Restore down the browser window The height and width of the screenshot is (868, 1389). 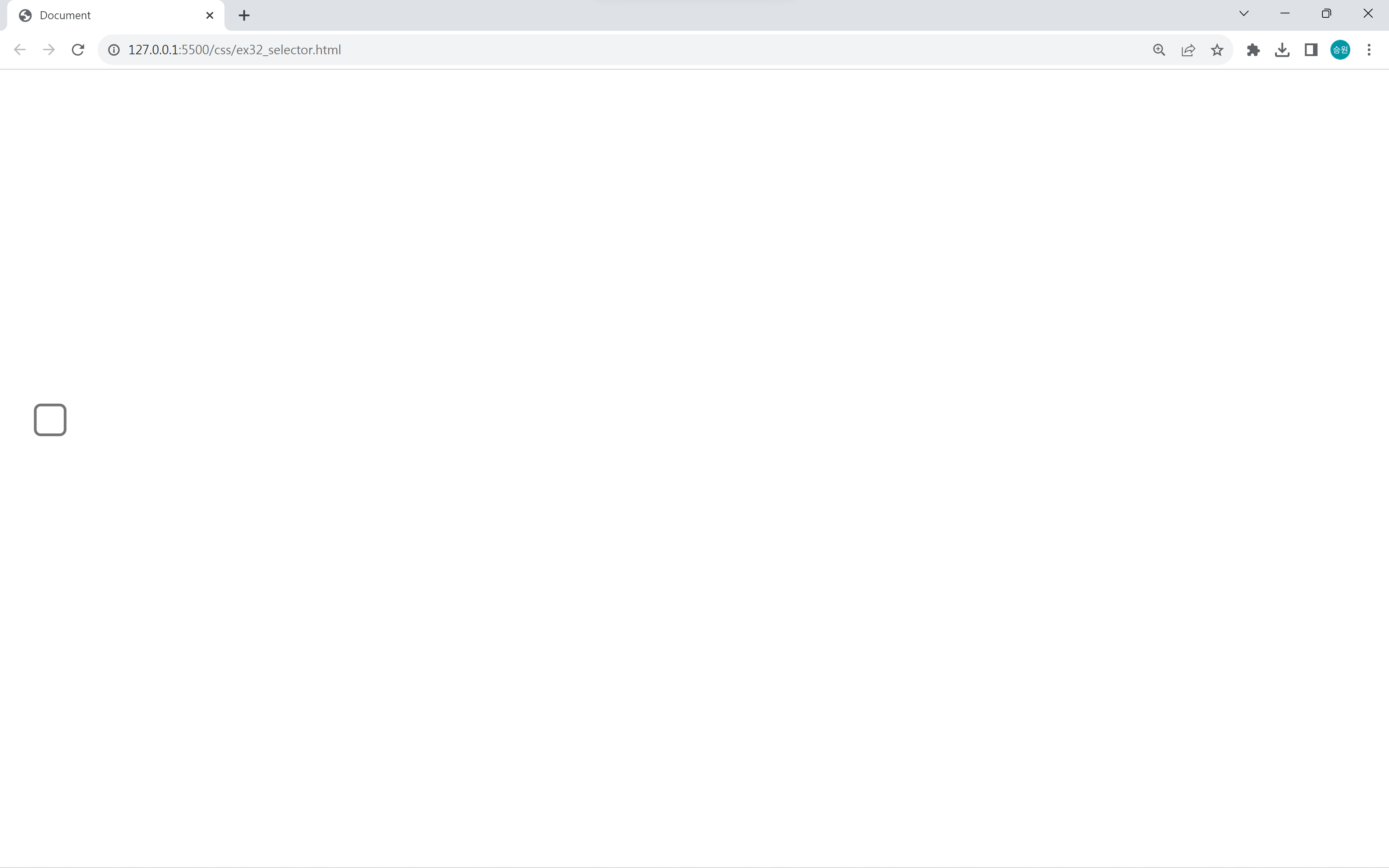(x=1326, y=13)
